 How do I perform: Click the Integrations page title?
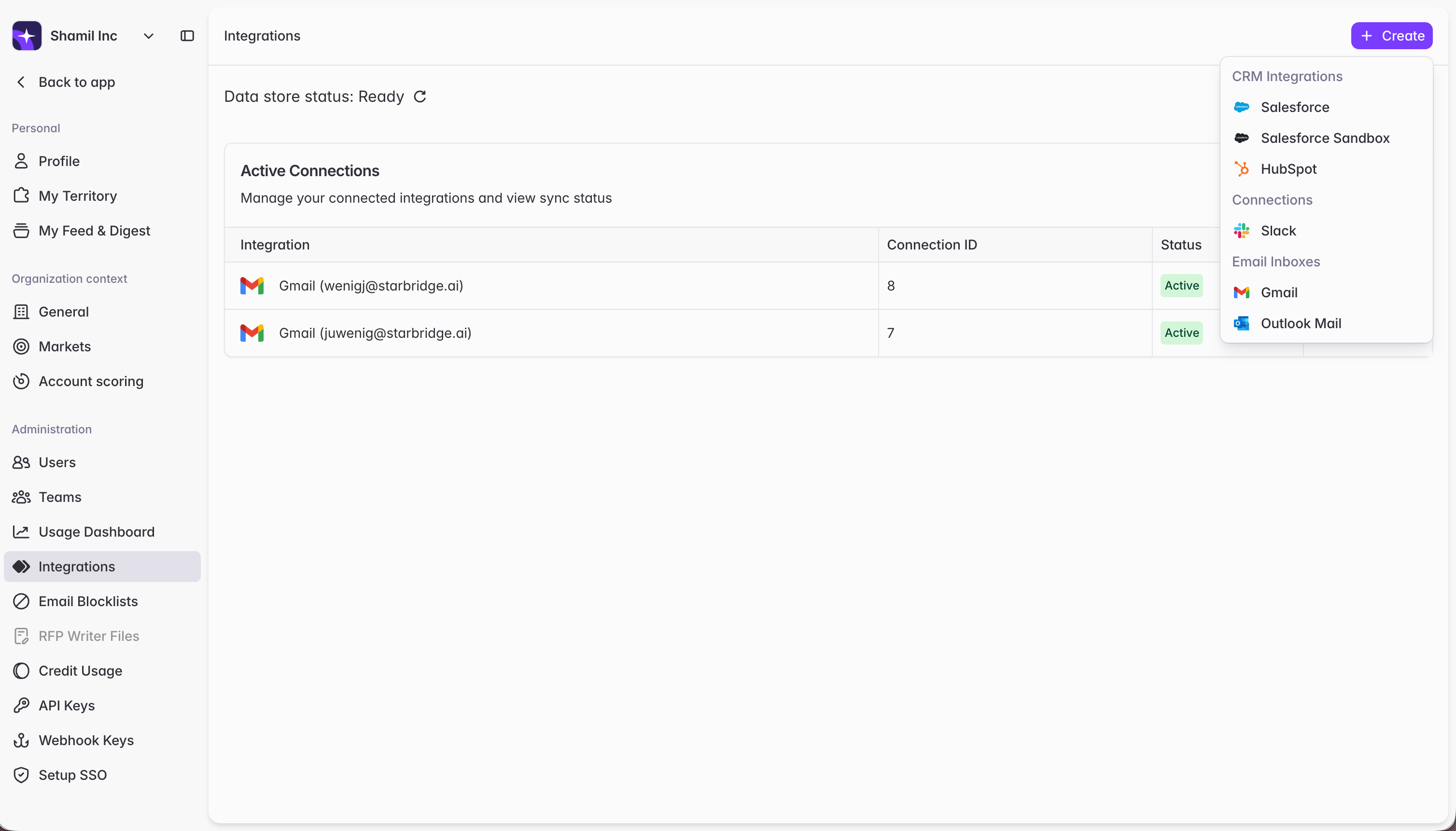point(262,36)
